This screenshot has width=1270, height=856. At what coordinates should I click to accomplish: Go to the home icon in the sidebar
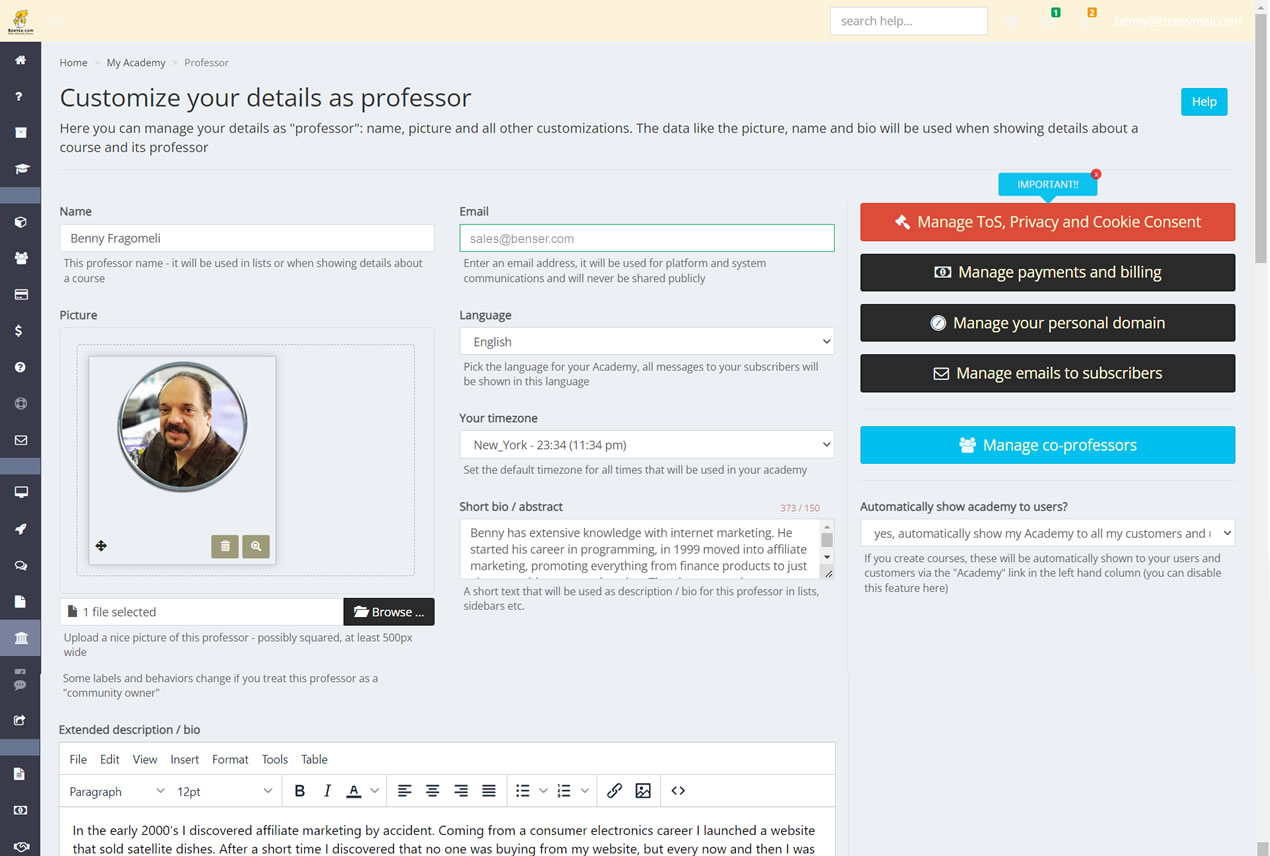[21, 60]
